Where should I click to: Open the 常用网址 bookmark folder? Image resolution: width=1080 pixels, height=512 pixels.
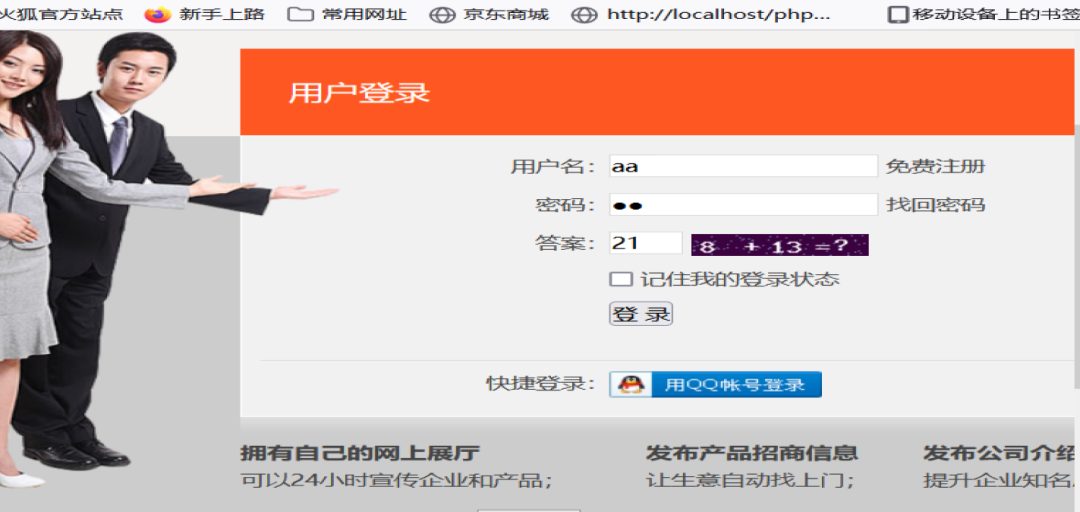[x=347, y=14]
